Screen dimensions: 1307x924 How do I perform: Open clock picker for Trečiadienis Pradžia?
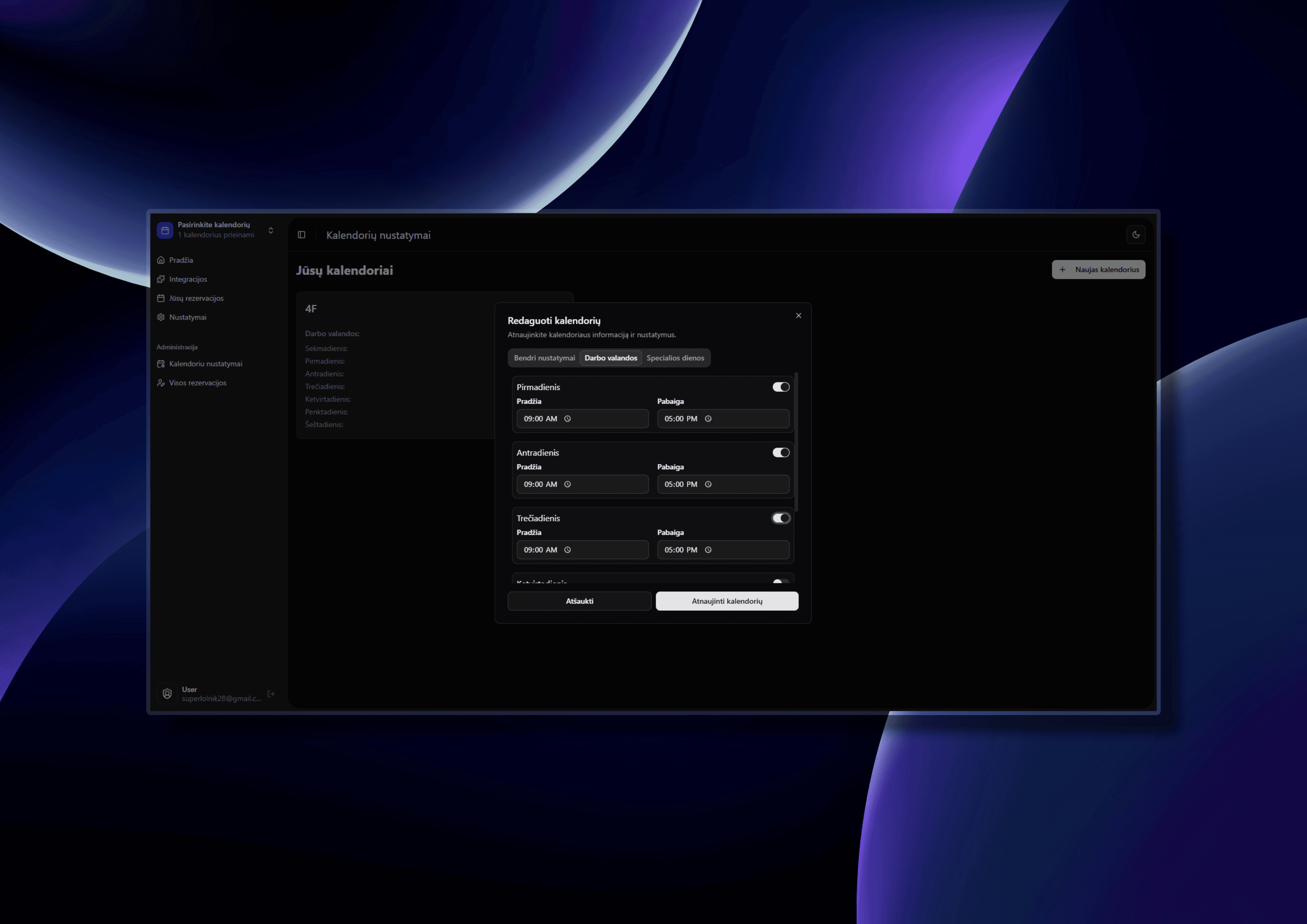pyautogui.click(x=567, y=550)
